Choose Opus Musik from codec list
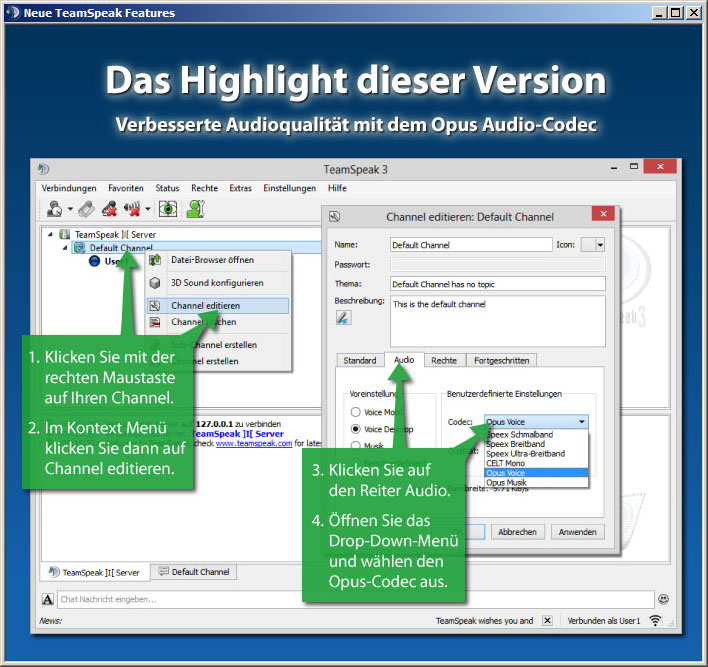The width and height of the screenshot is (708, 667). (536, 482)
